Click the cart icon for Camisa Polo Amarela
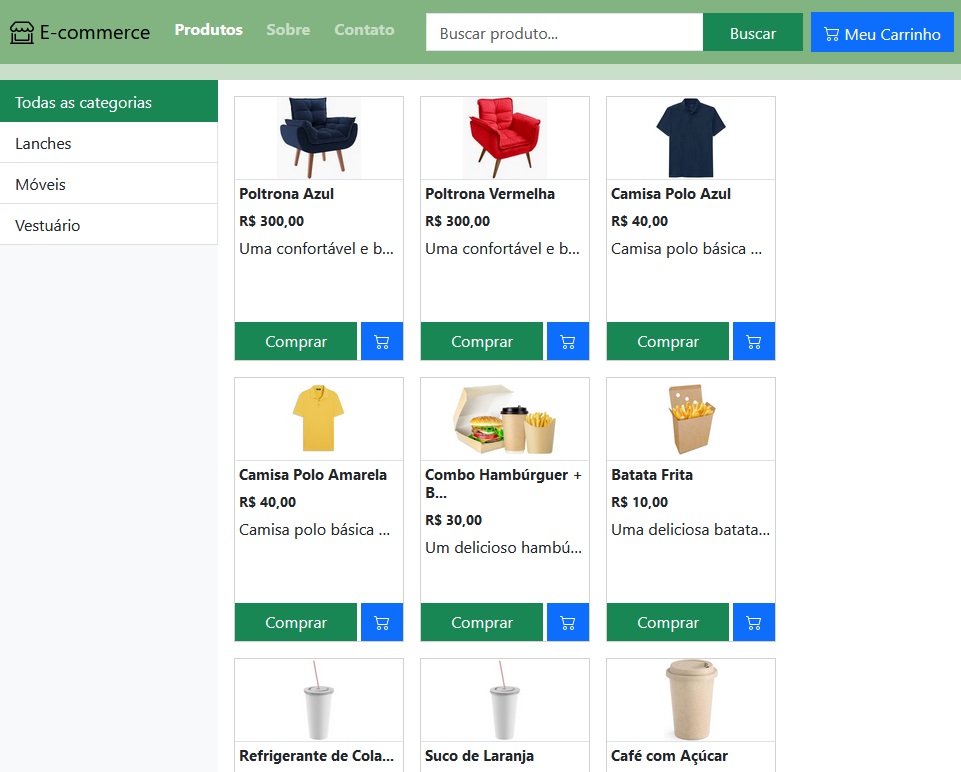Viewport: 961px width, 772px height. 381,621
